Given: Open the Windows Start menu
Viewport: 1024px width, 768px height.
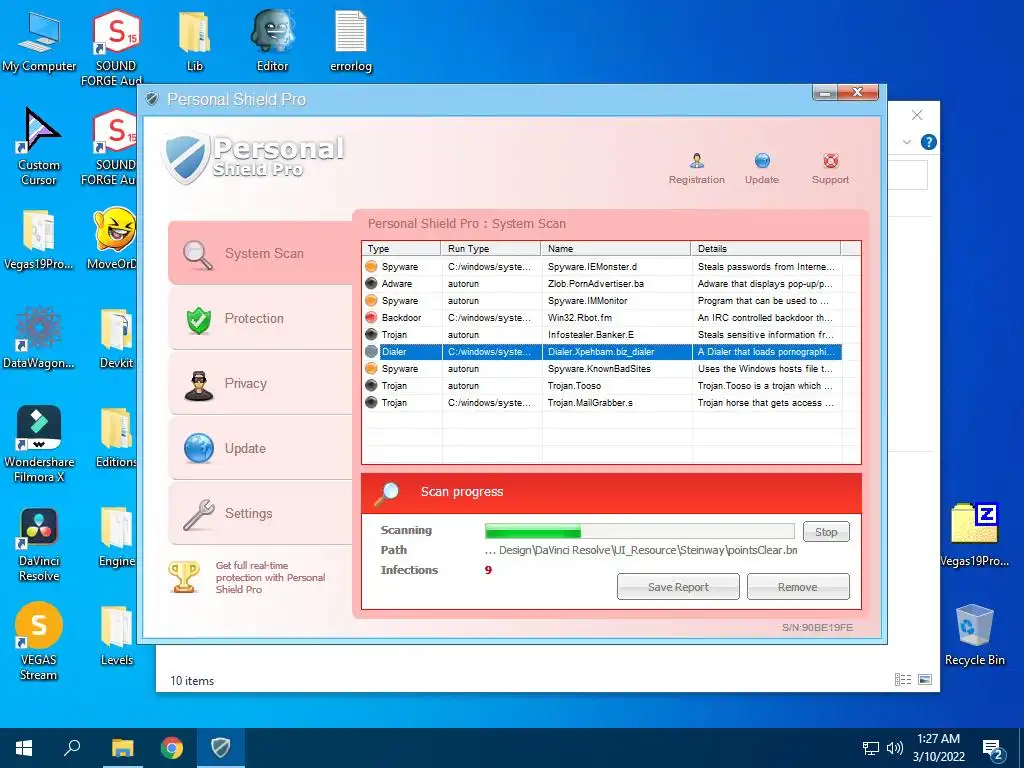Looking at the screenshot, I should [24, 748].
